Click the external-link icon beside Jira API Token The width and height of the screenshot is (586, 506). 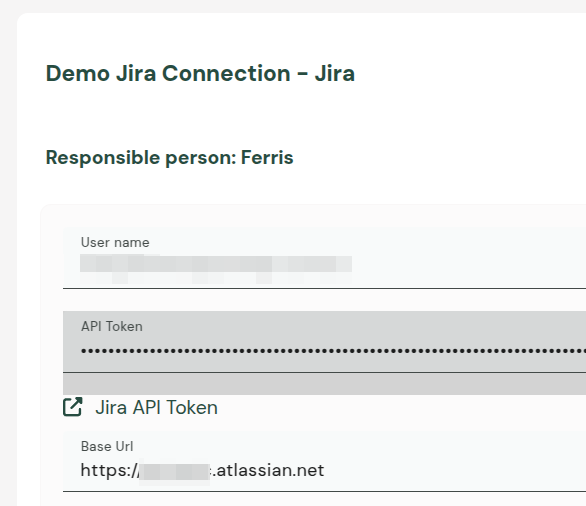click(73, 407)
